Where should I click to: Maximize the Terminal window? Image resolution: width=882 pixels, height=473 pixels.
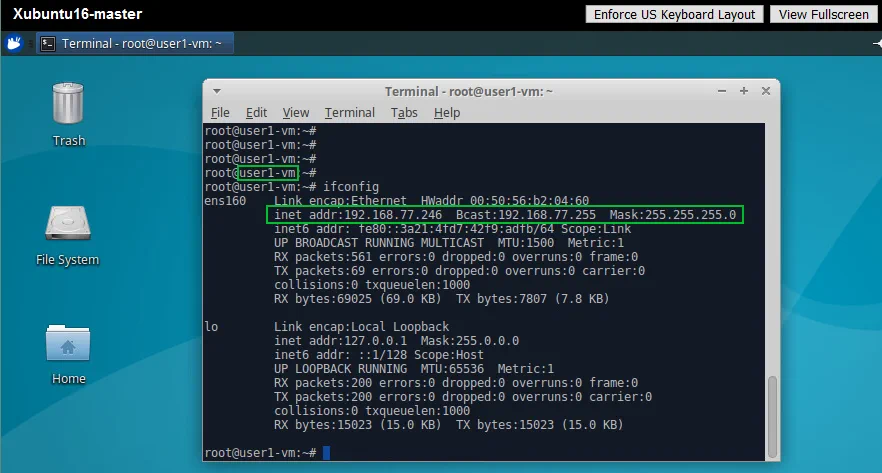click(x=743, y=91)
